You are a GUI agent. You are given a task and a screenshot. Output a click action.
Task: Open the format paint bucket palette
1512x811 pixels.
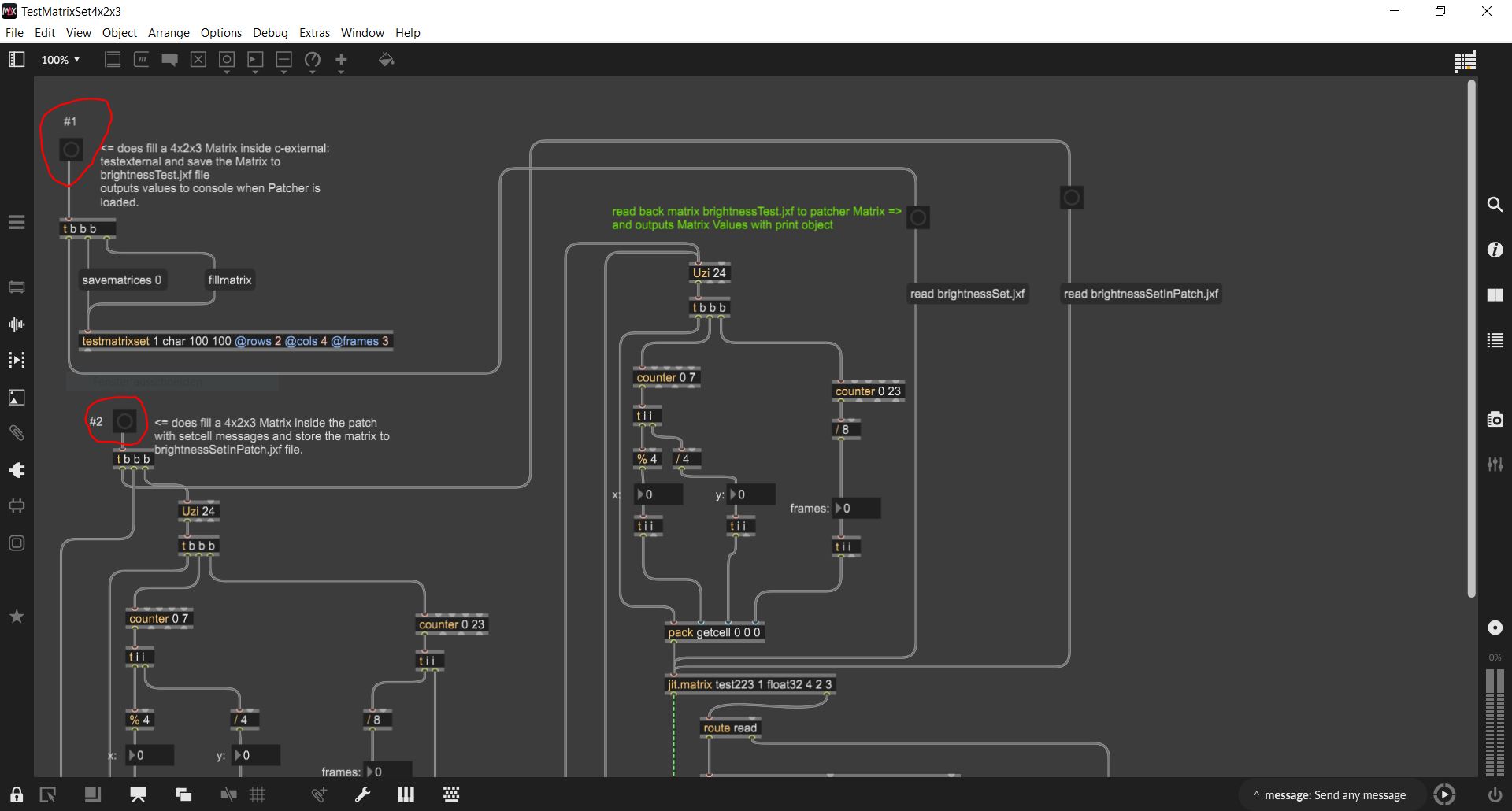pyautogui.click(x=386, y=60)
